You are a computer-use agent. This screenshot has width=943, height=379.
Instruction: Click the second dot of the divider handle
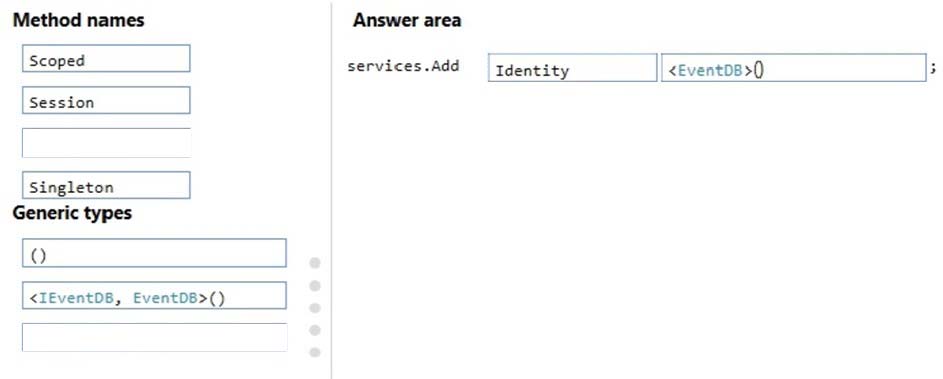315,285
